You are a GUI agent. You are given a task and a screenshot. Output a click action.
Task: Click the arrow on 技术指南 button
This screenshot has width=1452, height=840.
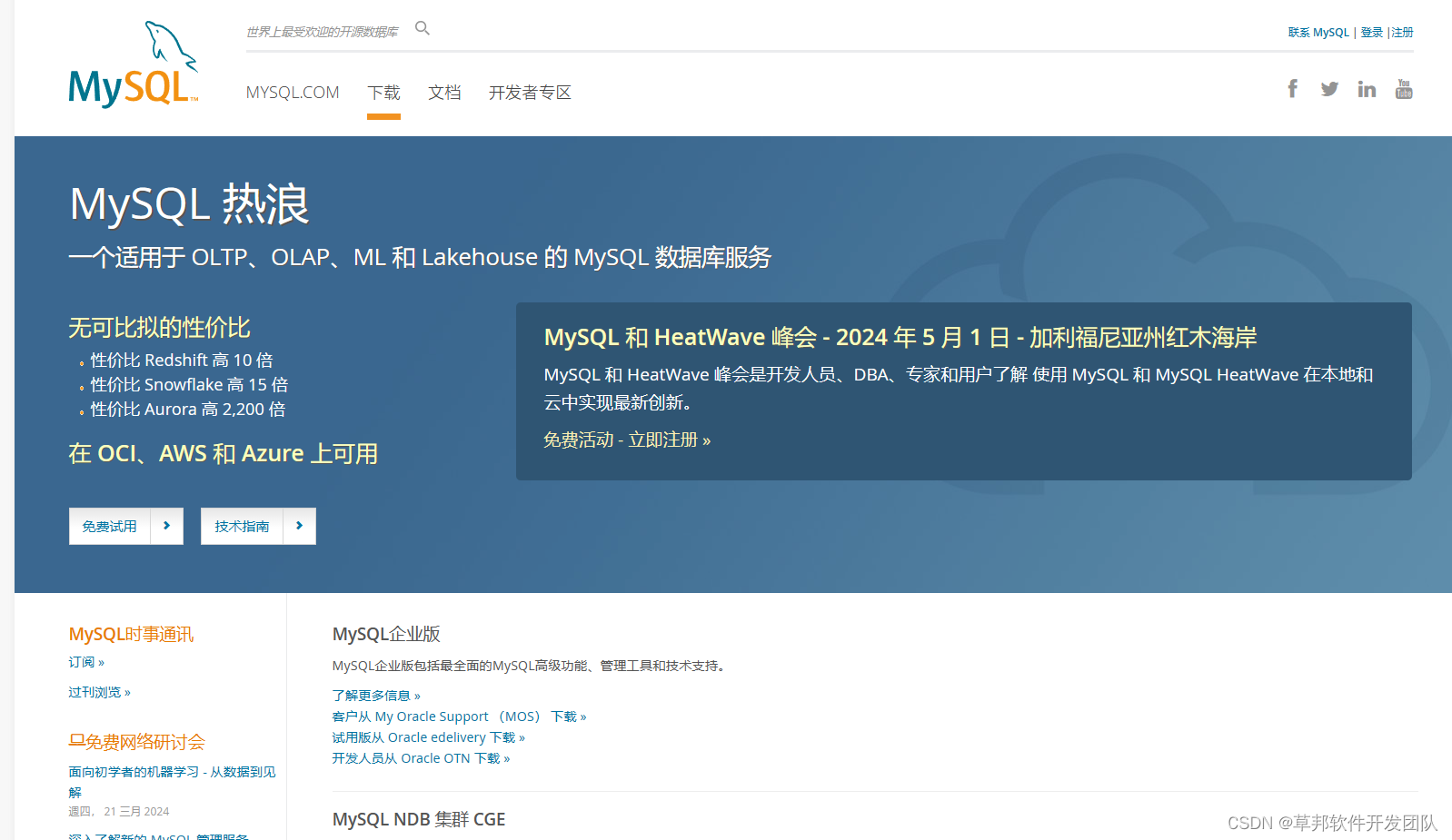point(300,526)
